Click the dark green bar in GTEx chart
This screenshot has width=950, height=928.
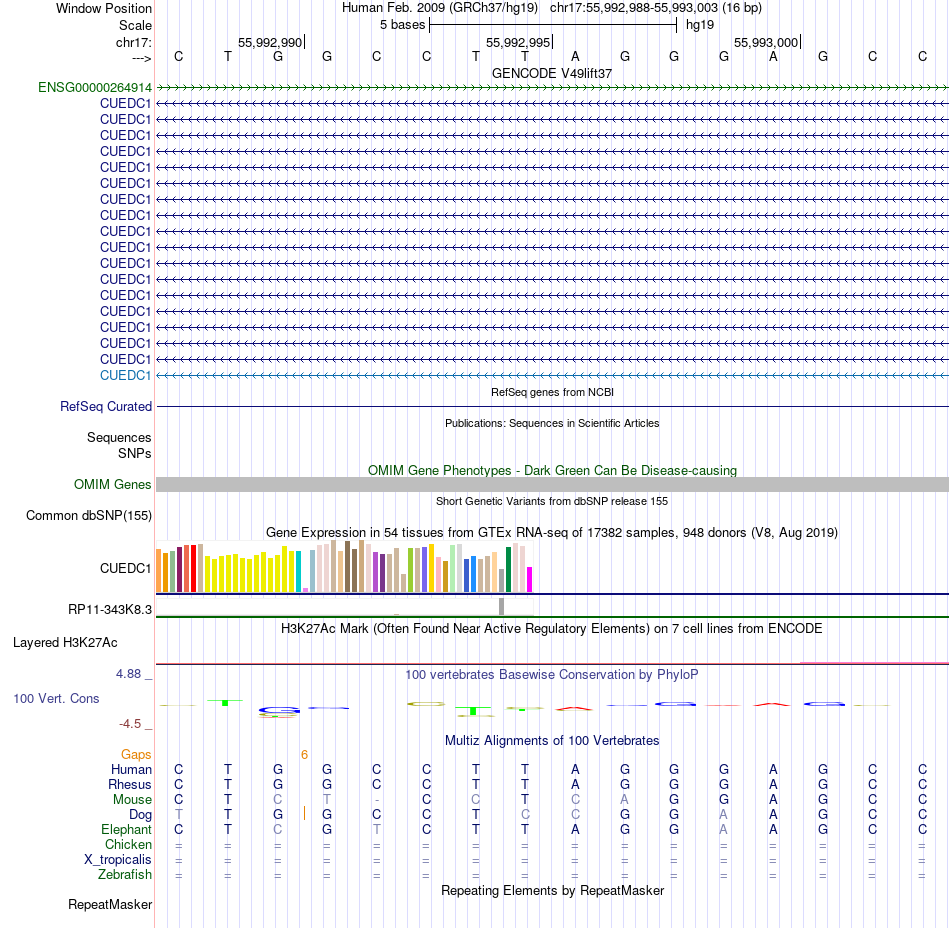tap(509, 569)
